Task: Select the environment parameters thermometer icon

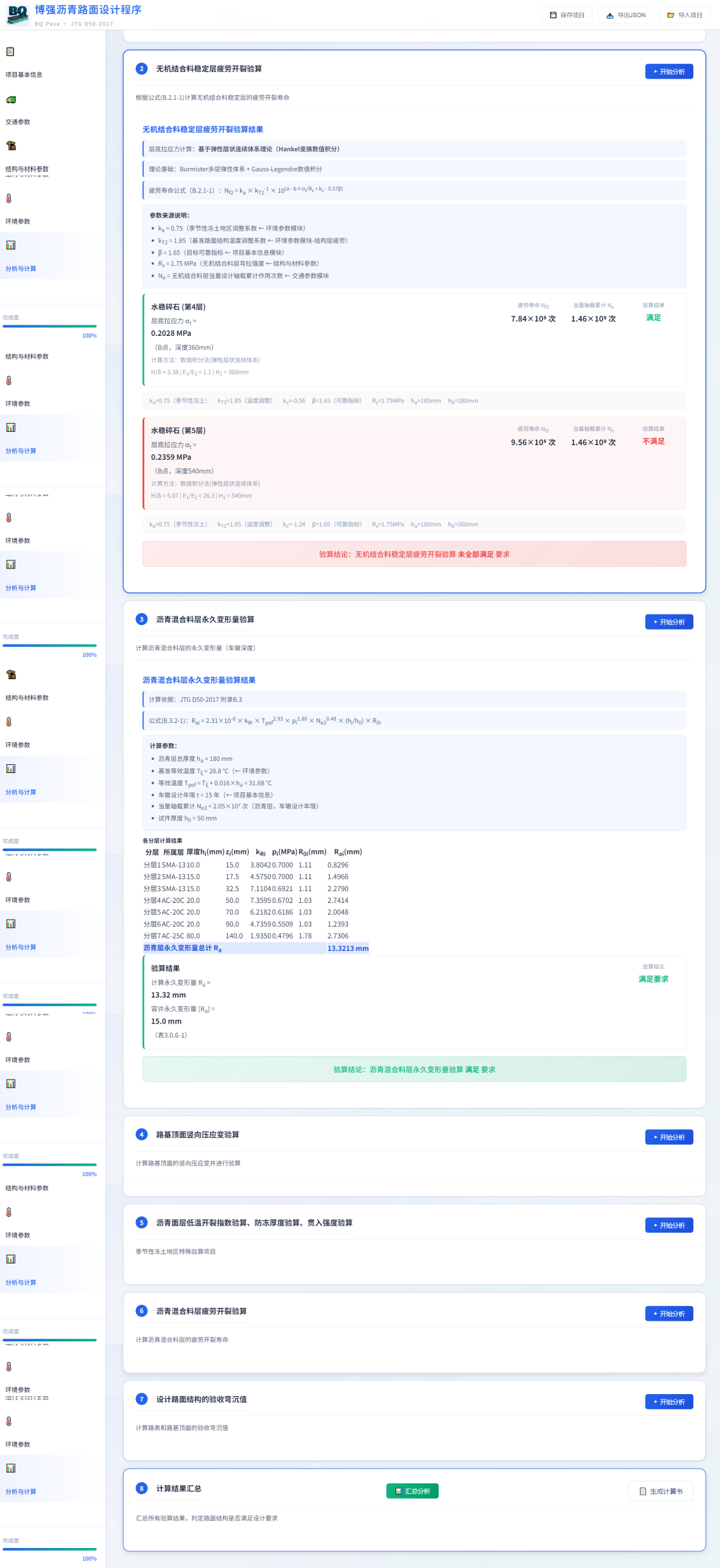Action: (x=9, y=199)
